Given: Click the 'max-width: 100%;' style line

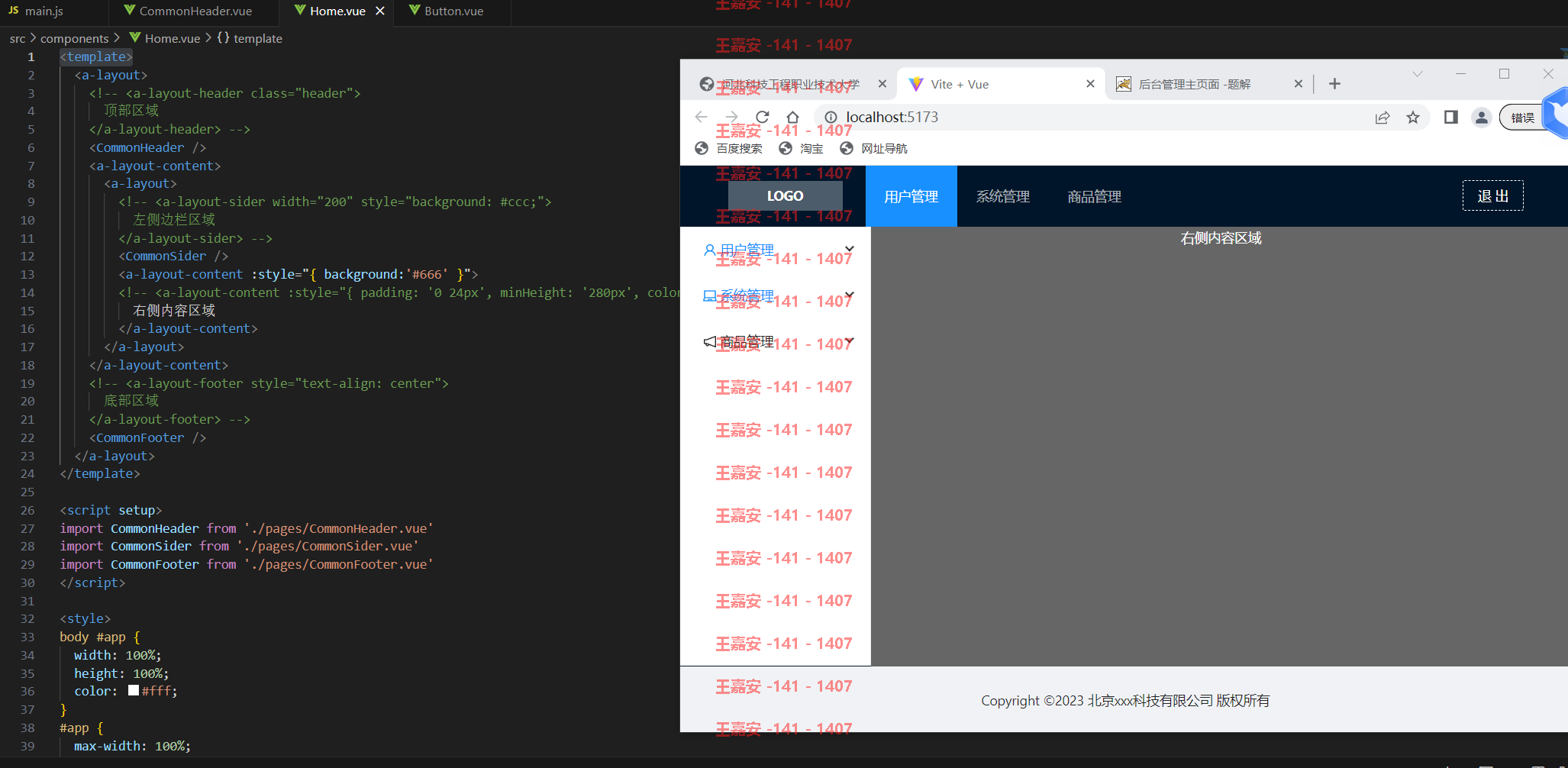Looking at the screenshot, I should pyautogui.click(x=132, y=746).
